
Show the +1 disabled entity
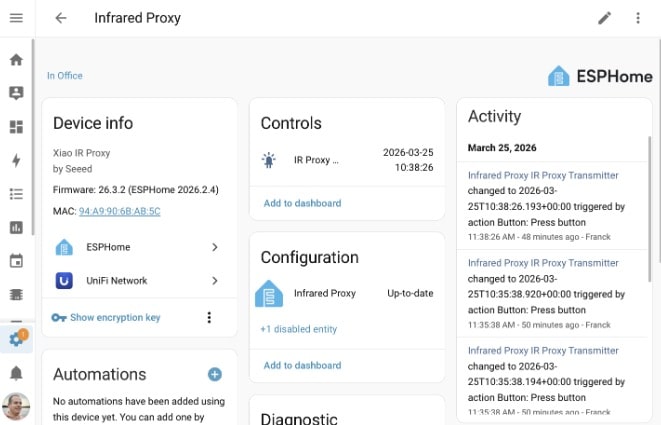(x=298, y=329)
